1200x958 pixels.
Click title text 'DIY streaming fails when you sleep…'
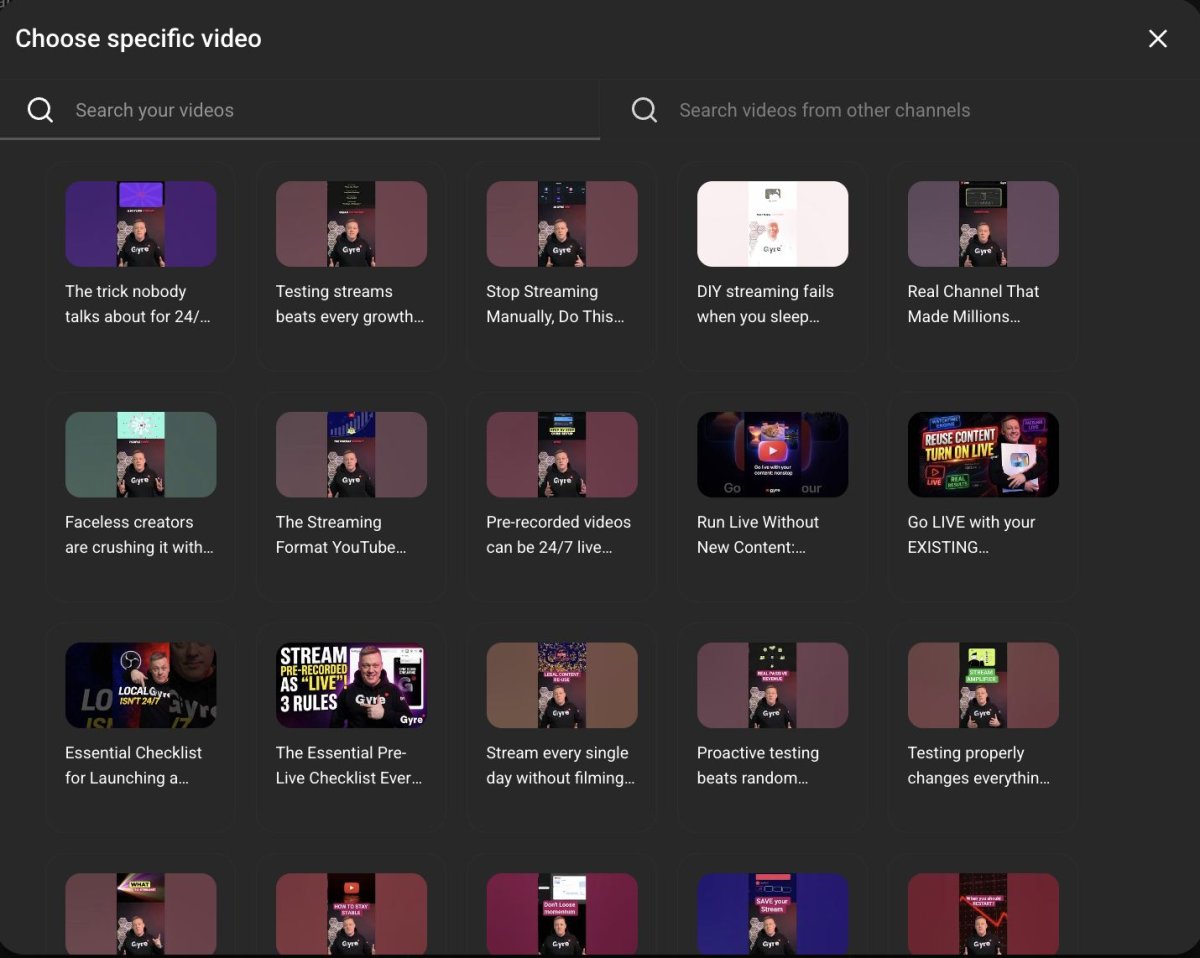tap(765, 304)
